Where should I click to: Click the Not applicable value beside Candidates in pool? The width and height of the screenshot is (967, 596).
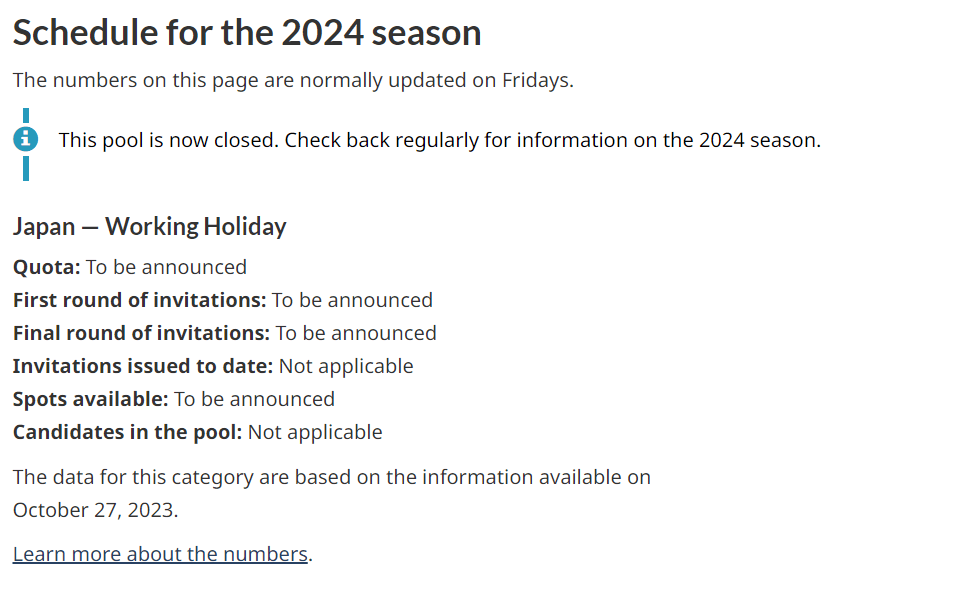315,432
